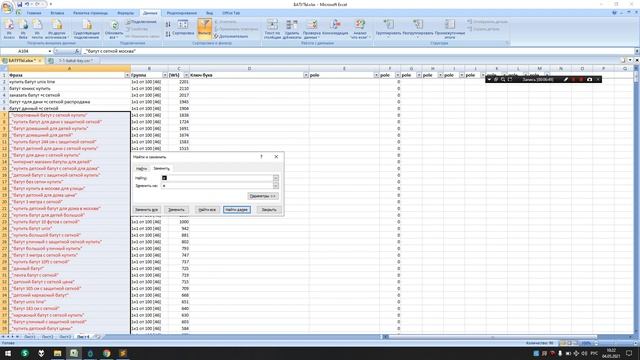
Task: Click Find All in the dialog
Action: (207, 209)
